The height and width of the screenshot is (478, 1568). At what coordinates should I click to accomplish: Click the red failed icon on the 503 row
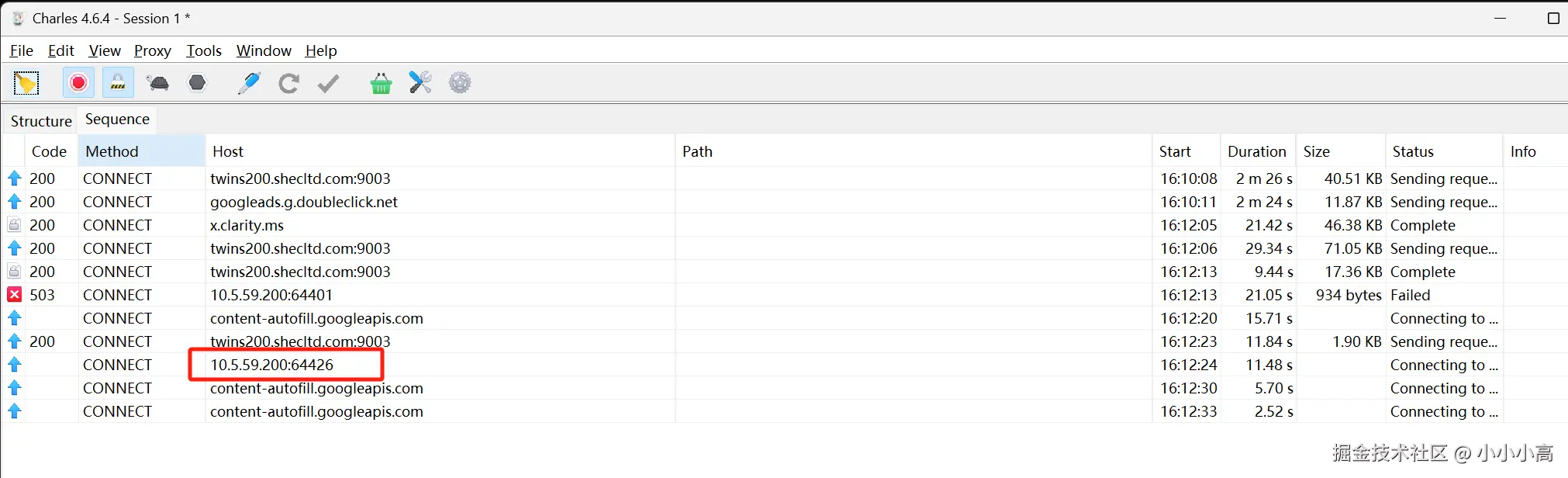coord(15,295)
